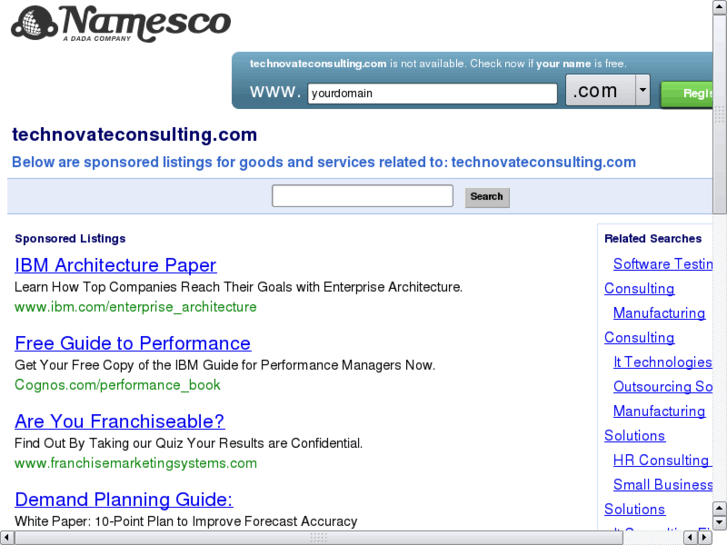Viewport: 727px width, 545px height.
Task: Click the green Register button
Action: click(687, 94)
